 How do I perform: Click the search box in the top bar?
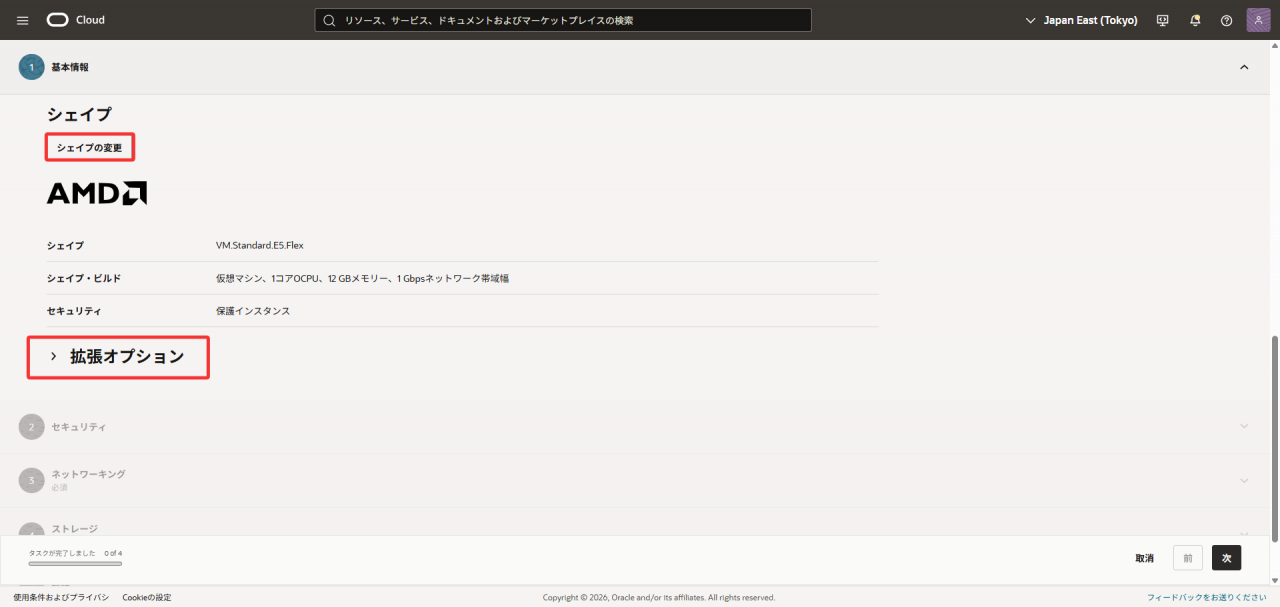[563, 20]
